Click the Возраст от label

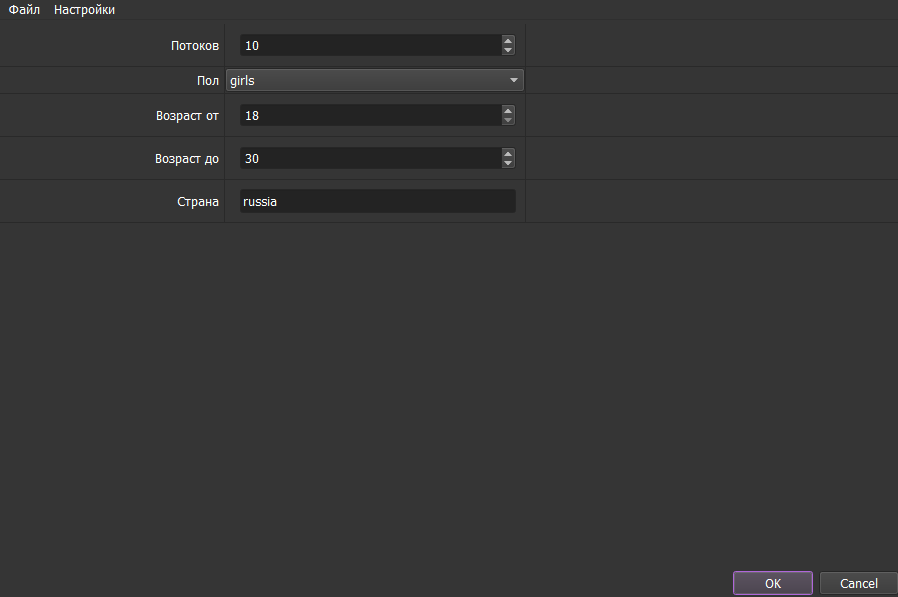(187, 115)
